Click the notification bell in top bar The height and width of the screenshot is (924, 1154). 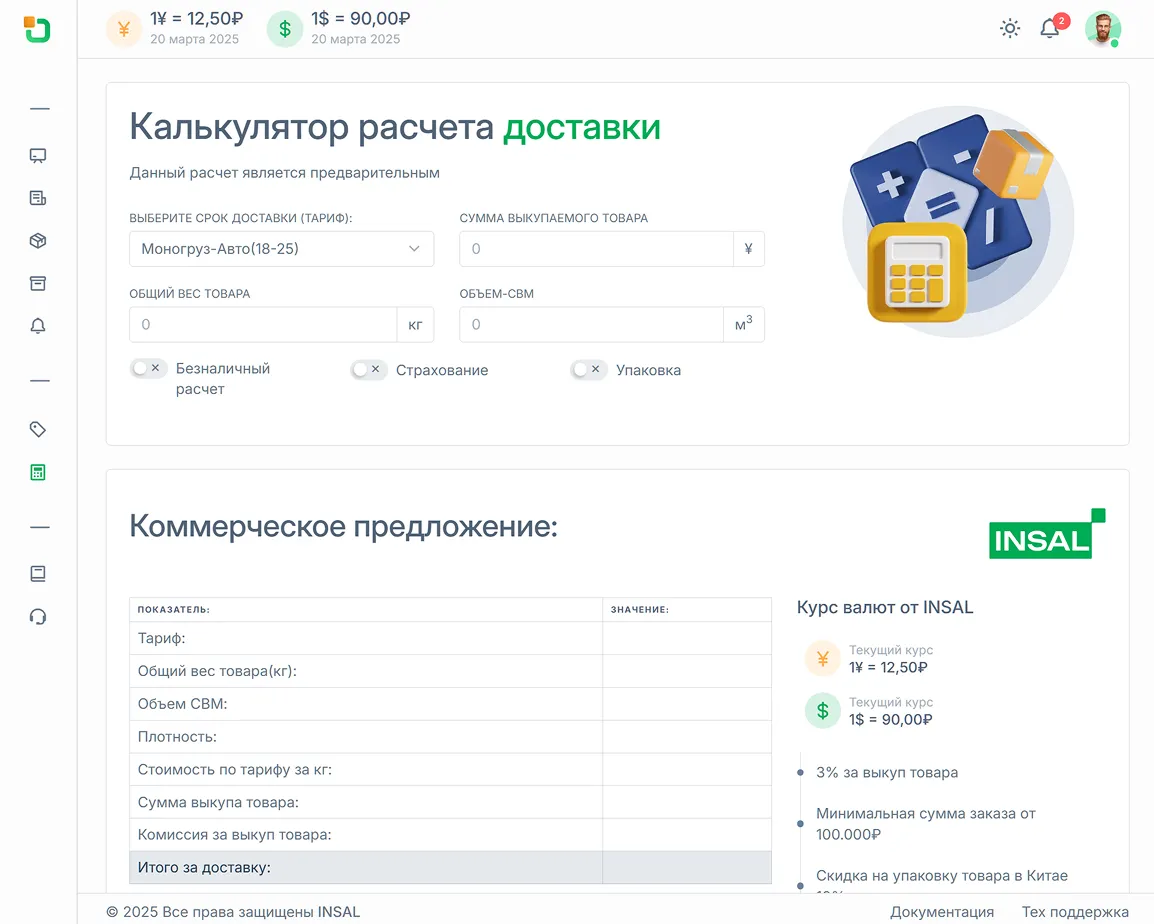point(1049,28)
